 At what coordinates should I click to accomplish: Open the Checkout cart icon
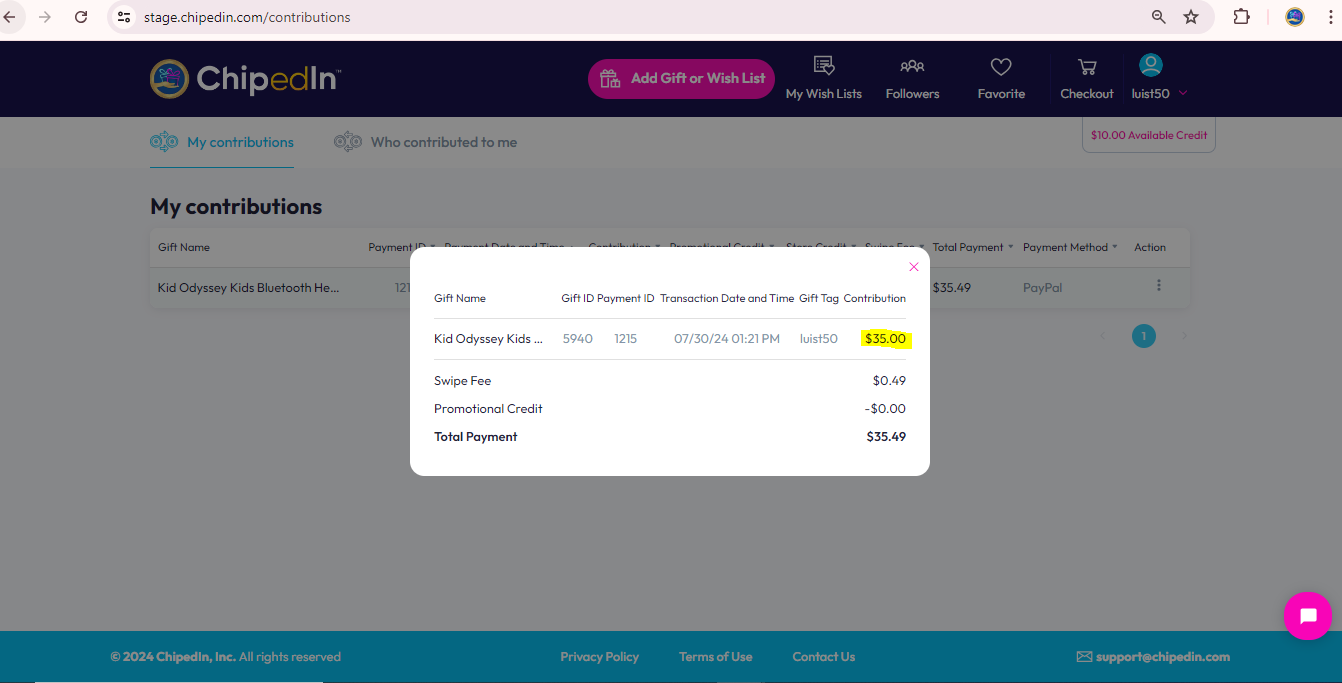[x=1087, y=67]
